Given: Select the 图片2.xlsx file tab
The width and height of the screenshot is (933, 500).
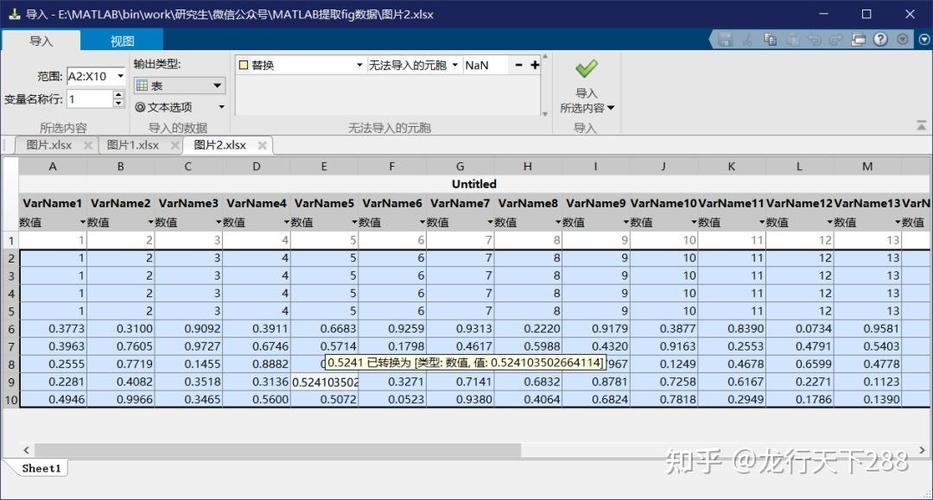Looking at the screenshot, I should pos(220,145).
